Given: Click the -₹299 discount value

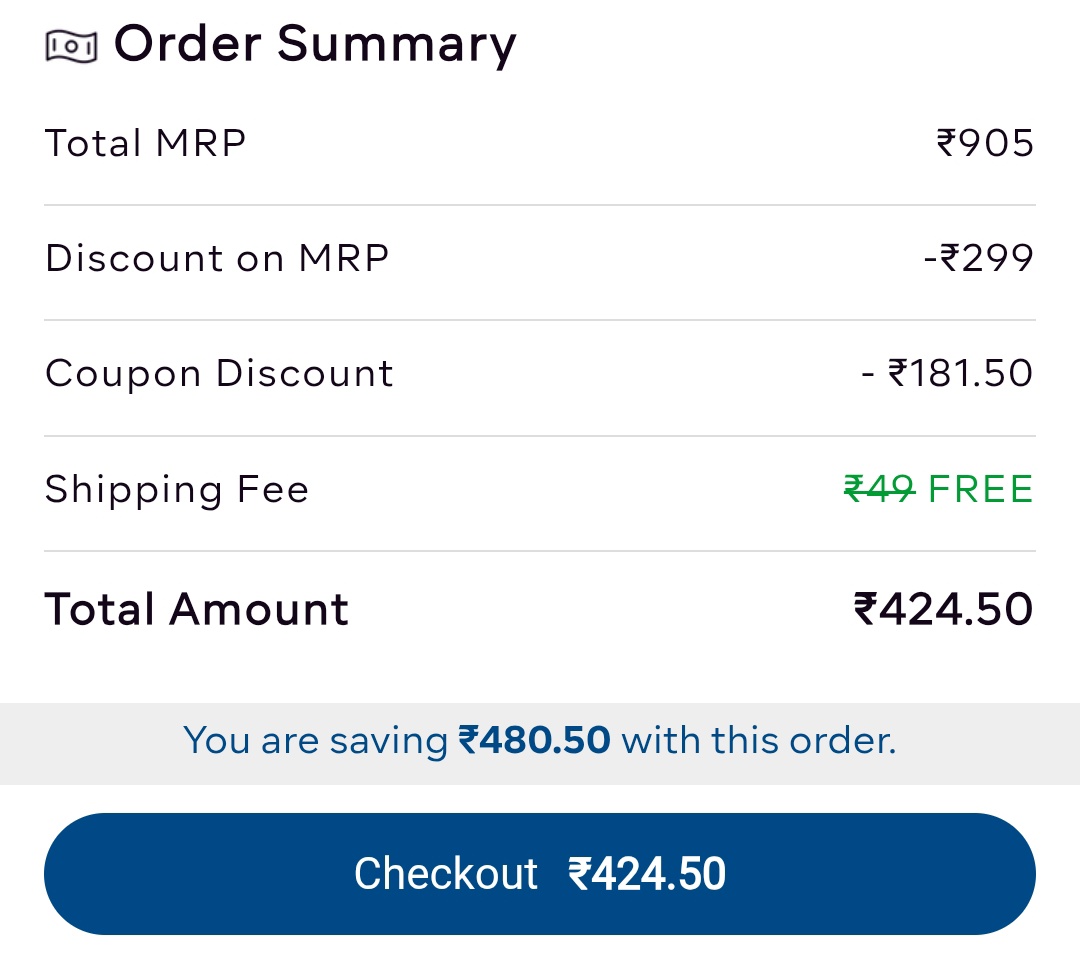Looking at the screenshot, I should pos(978,258).
